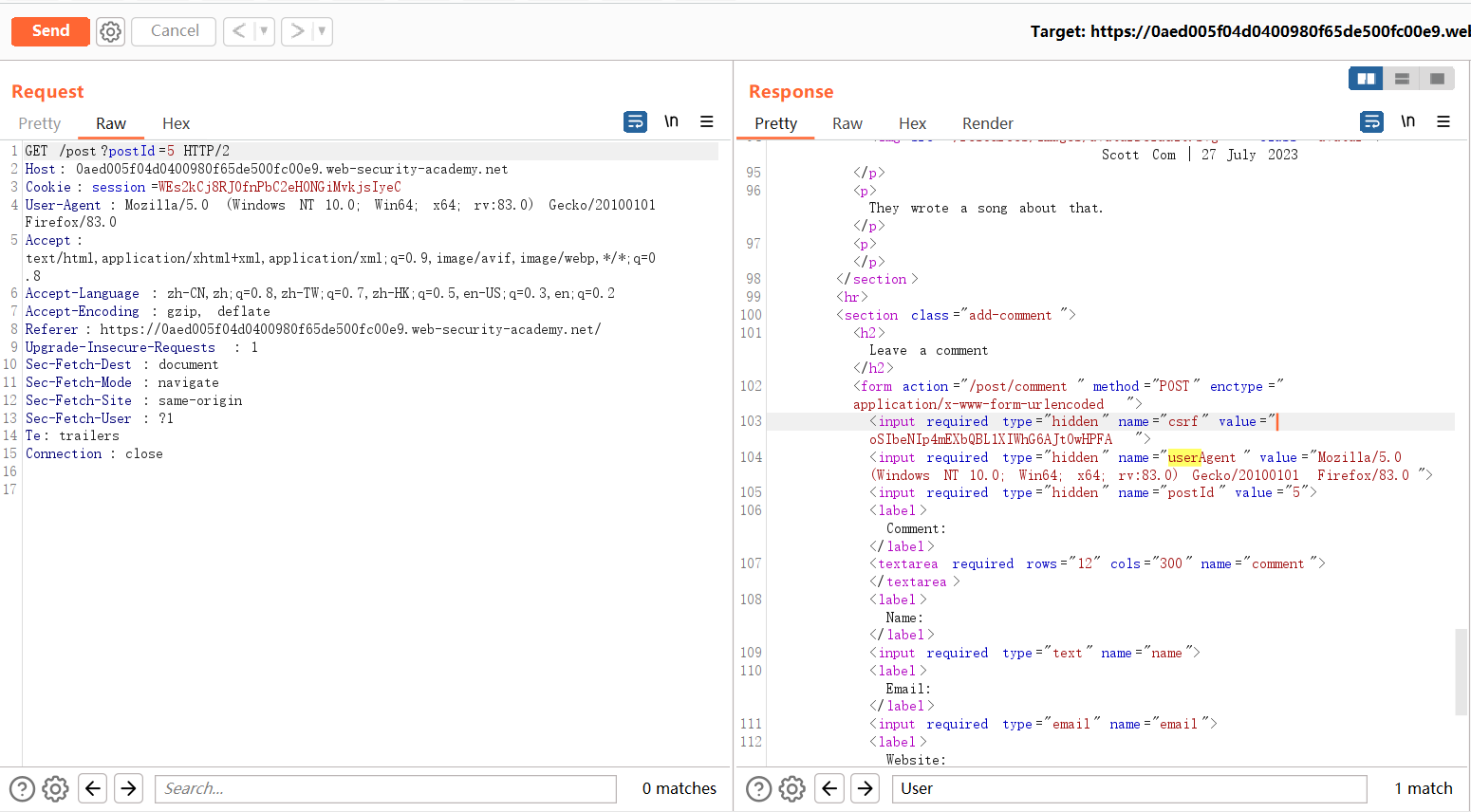The image size is (1471, 812).
Task: Go to previous Response search match
Action: click(x=829, y=788)
